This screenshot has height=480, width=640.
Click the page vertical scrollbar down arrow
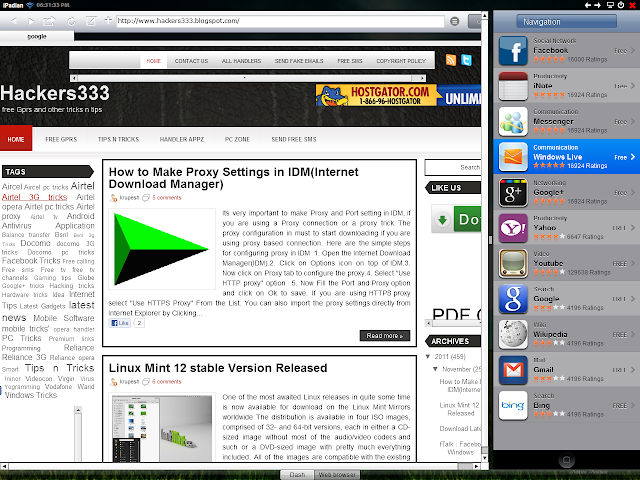pos(484,458)
